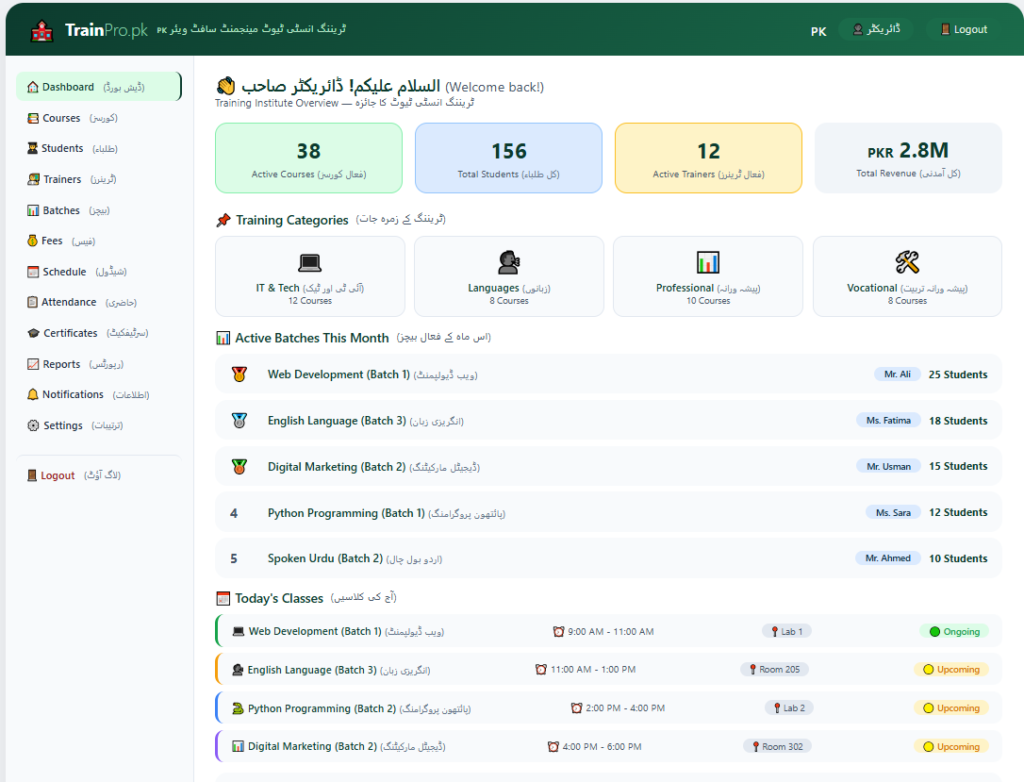Click the pushpin icon beside Training Categories
1024x782 pixels.
[x=223, y=220]
